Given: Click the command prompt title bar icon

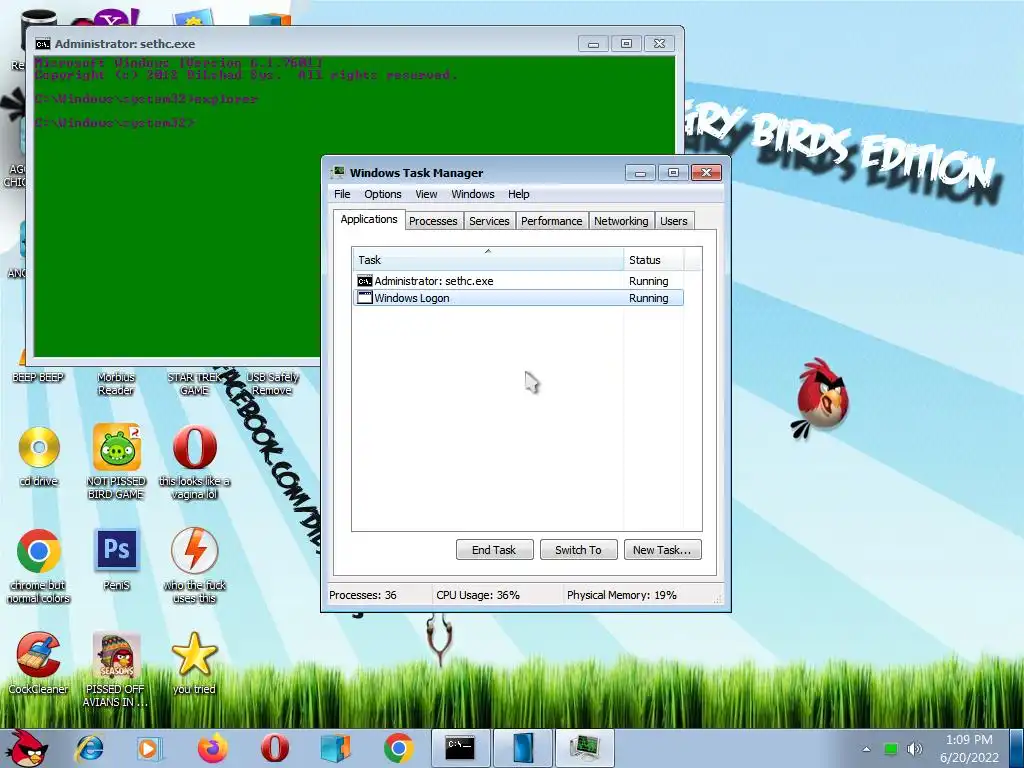Looking at the screenshot, I should coord(42,44).
